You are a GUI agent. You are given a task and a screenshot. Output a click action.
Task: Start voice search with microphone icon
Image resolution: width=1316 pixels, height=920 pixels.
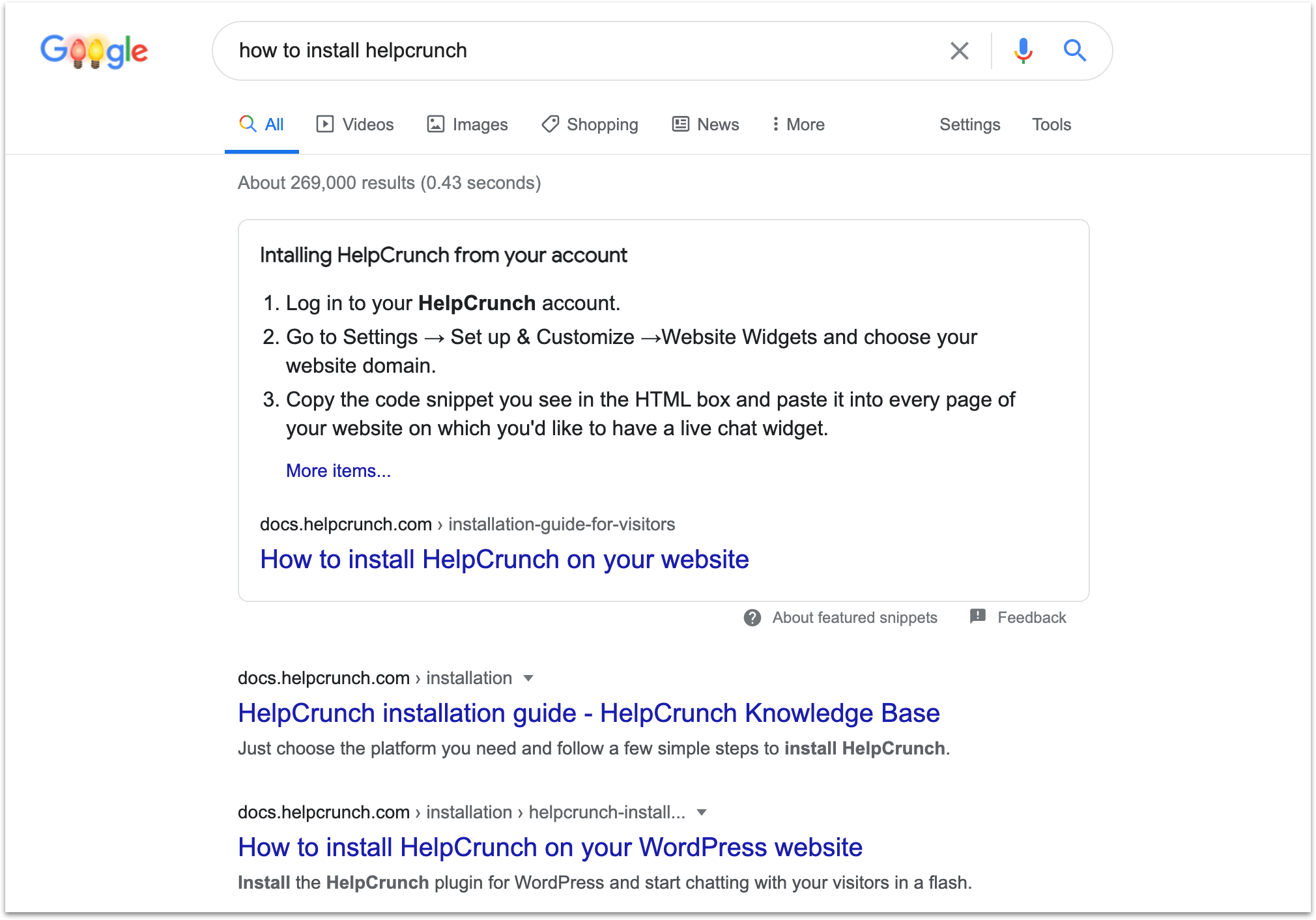pos(1023,51)
